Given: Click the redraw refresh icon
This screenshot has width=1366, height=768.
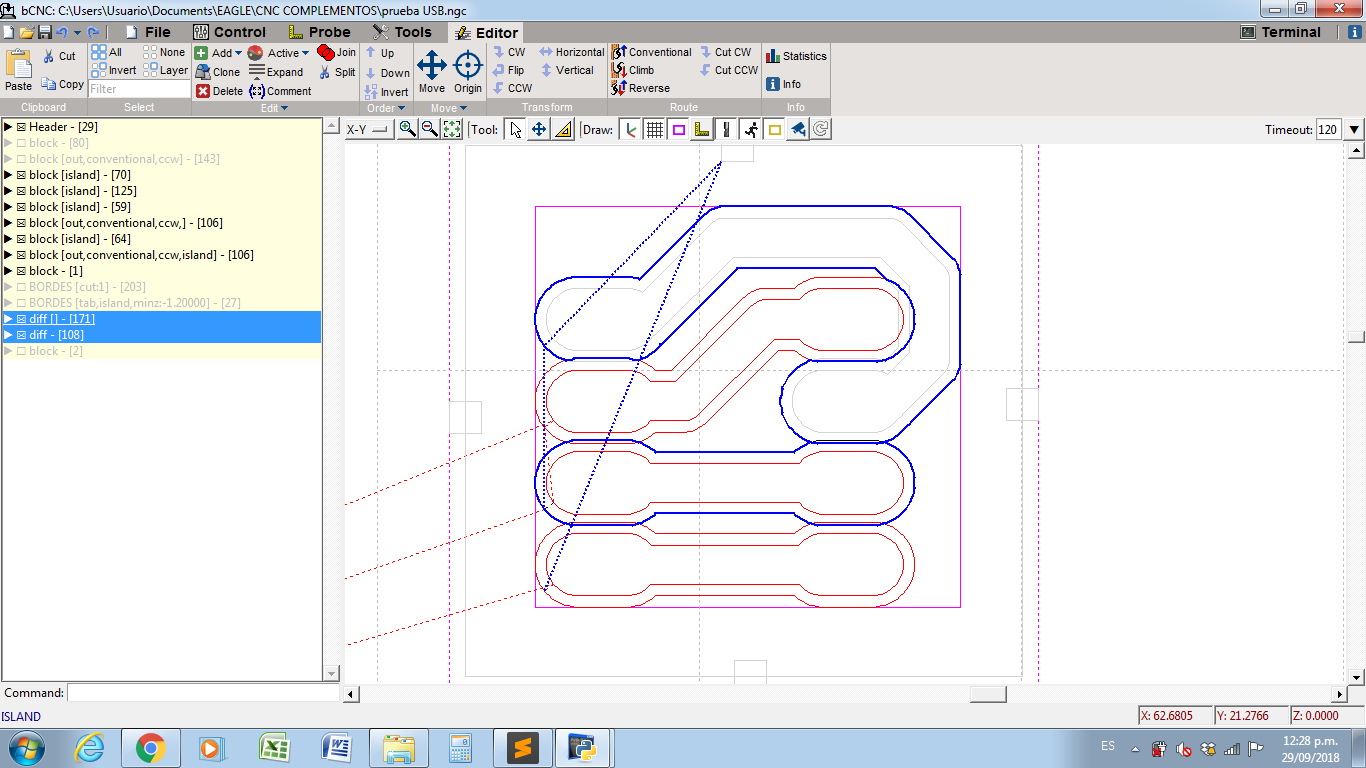Looking at the screenshot, I should coord(821,129).
